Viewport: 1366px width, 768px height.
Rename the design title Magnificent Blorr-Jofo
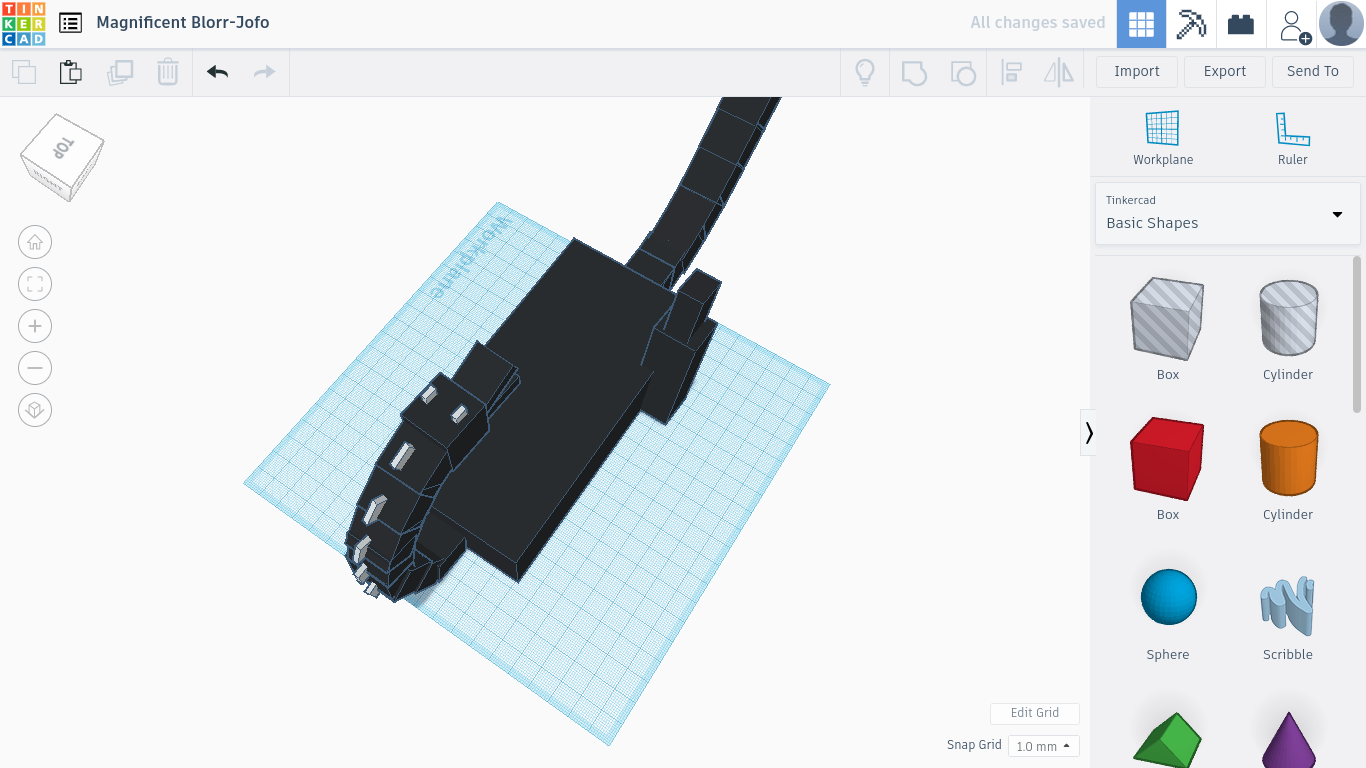tap(183, 22)
